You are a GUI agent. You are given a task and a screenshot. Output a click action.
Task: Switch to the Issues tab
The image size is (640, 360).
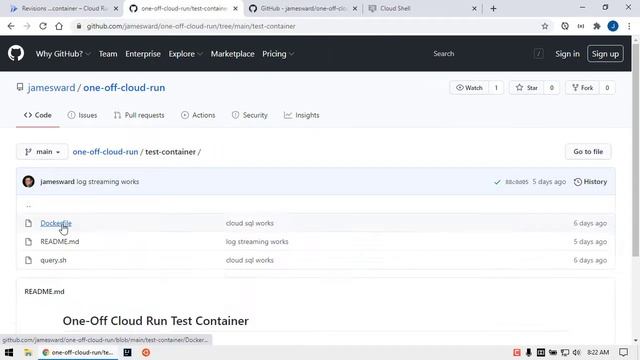point(82,116)
